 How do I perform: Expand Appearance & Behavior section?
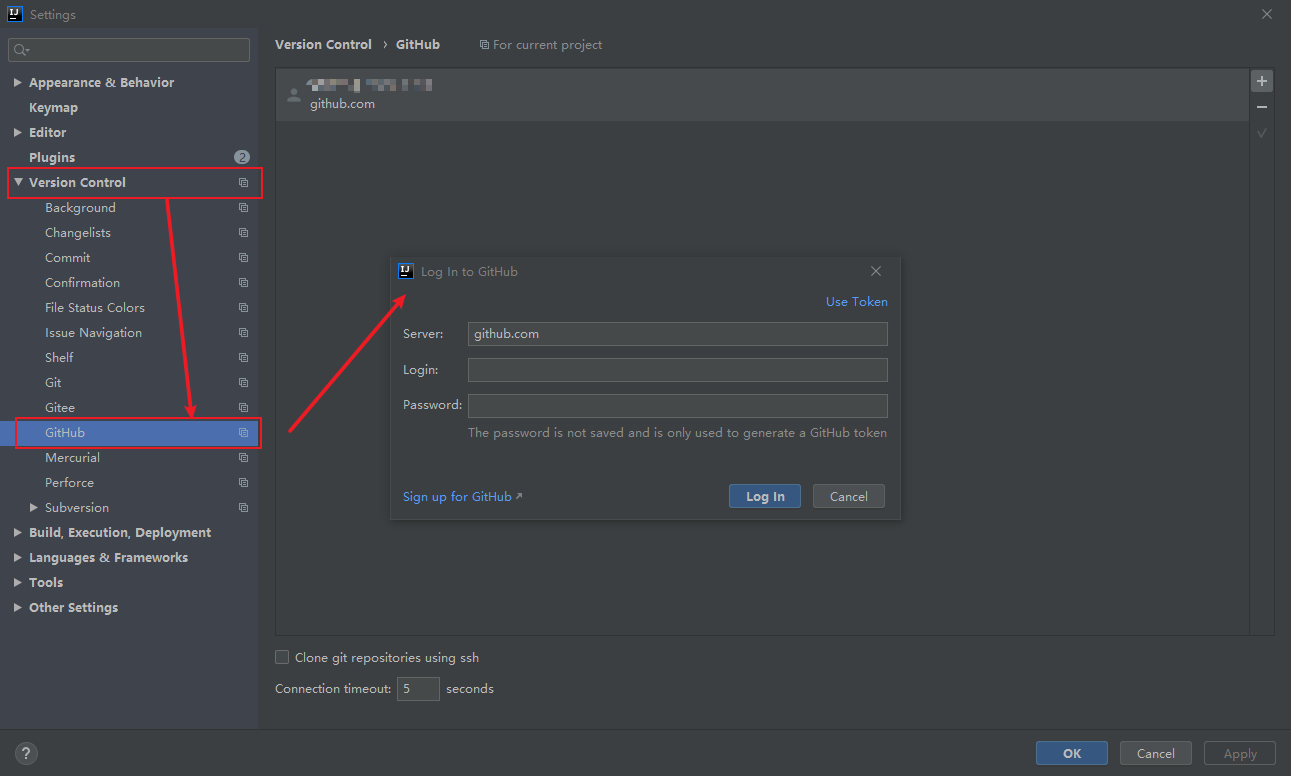[18, 83]
